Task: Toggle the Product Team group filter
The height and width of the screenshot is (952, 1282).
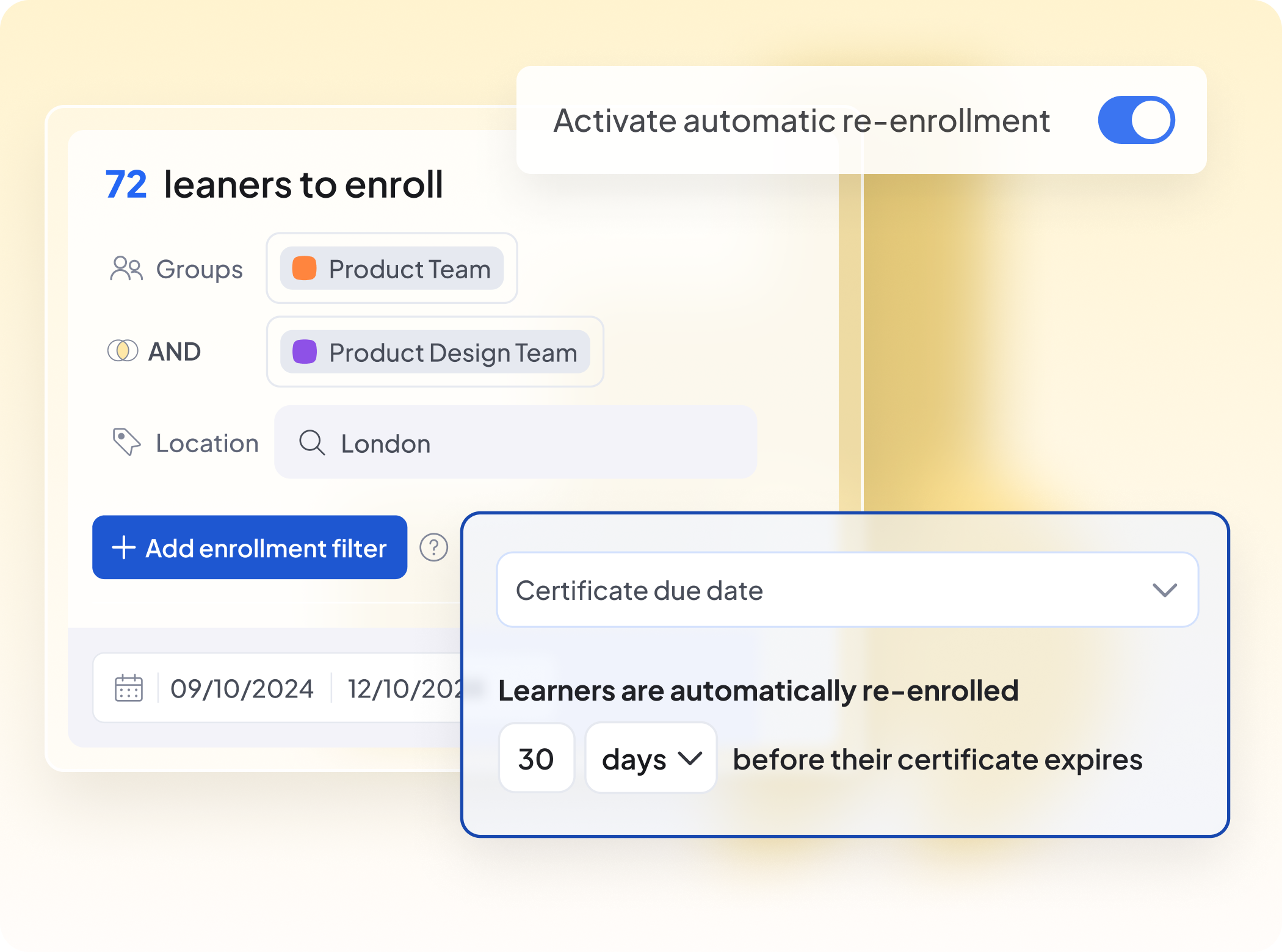Action: point(391,269)
